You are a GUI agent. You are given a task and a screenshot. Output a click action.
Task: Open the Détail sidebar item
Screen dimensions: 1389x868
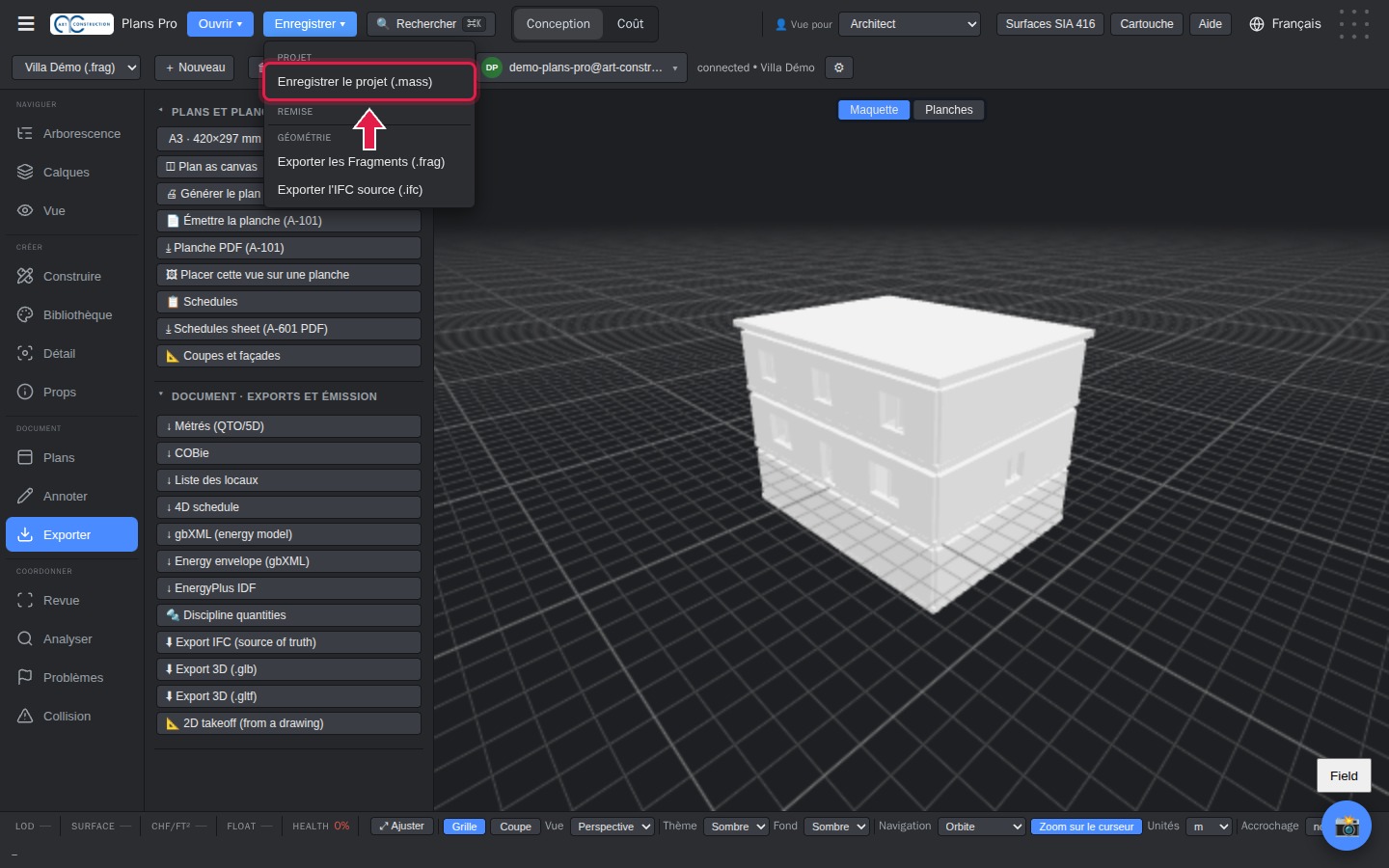pyautogui.click(x=72, y=354)
